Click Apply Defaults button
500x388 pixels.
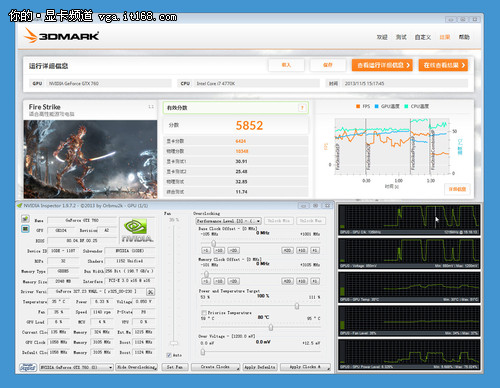(x=260, y=367)
